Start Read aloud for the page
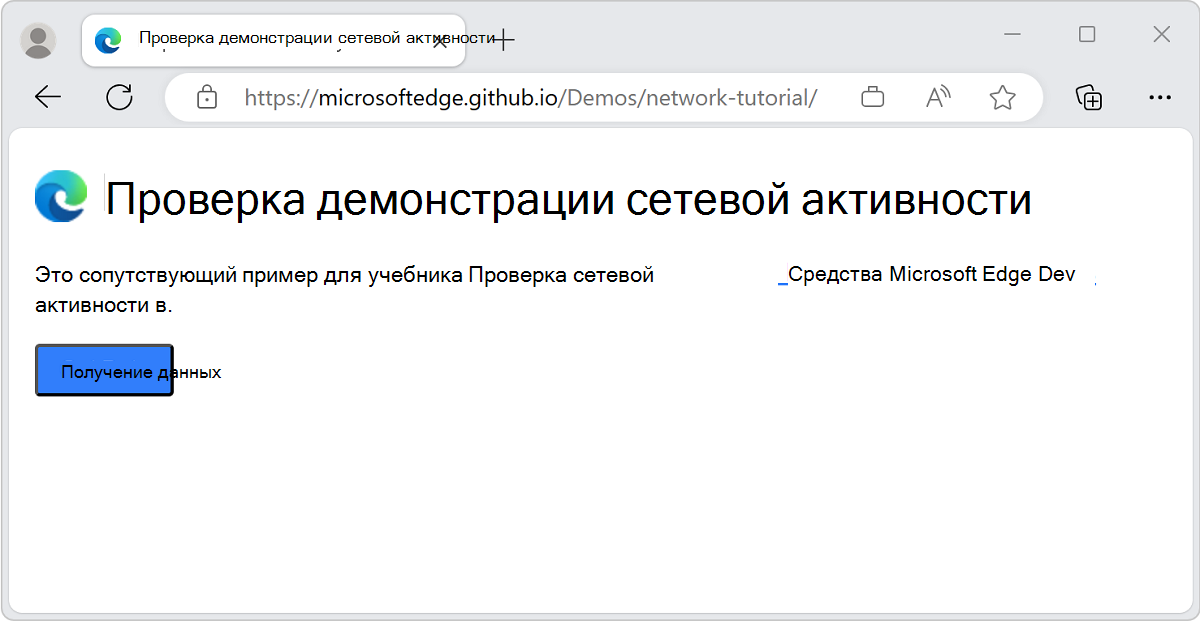 coord(937,97)
